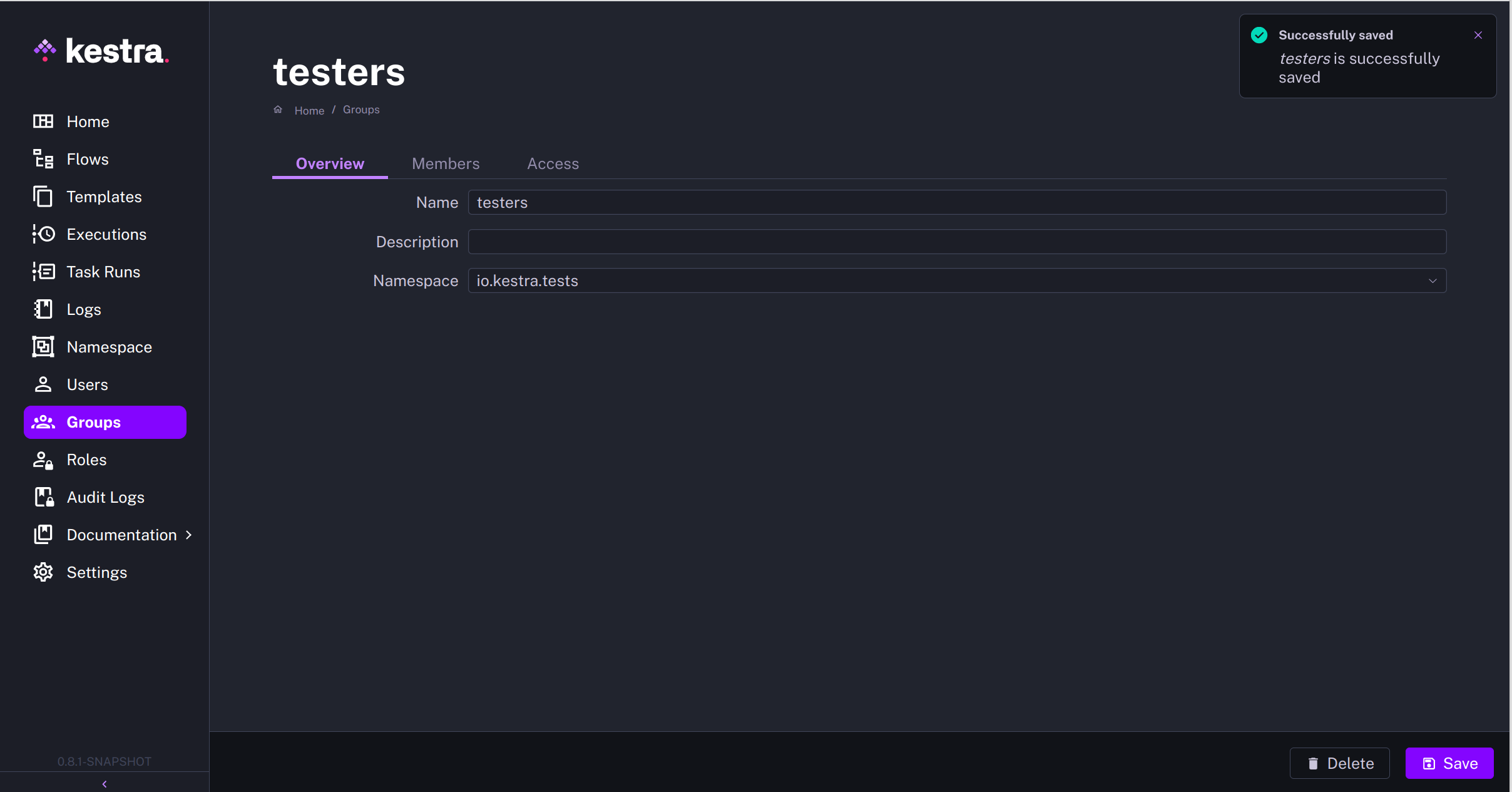The image size is (1512, 792).
Task: Expand the Documentation submenu chevron
Action: [189, 535]
